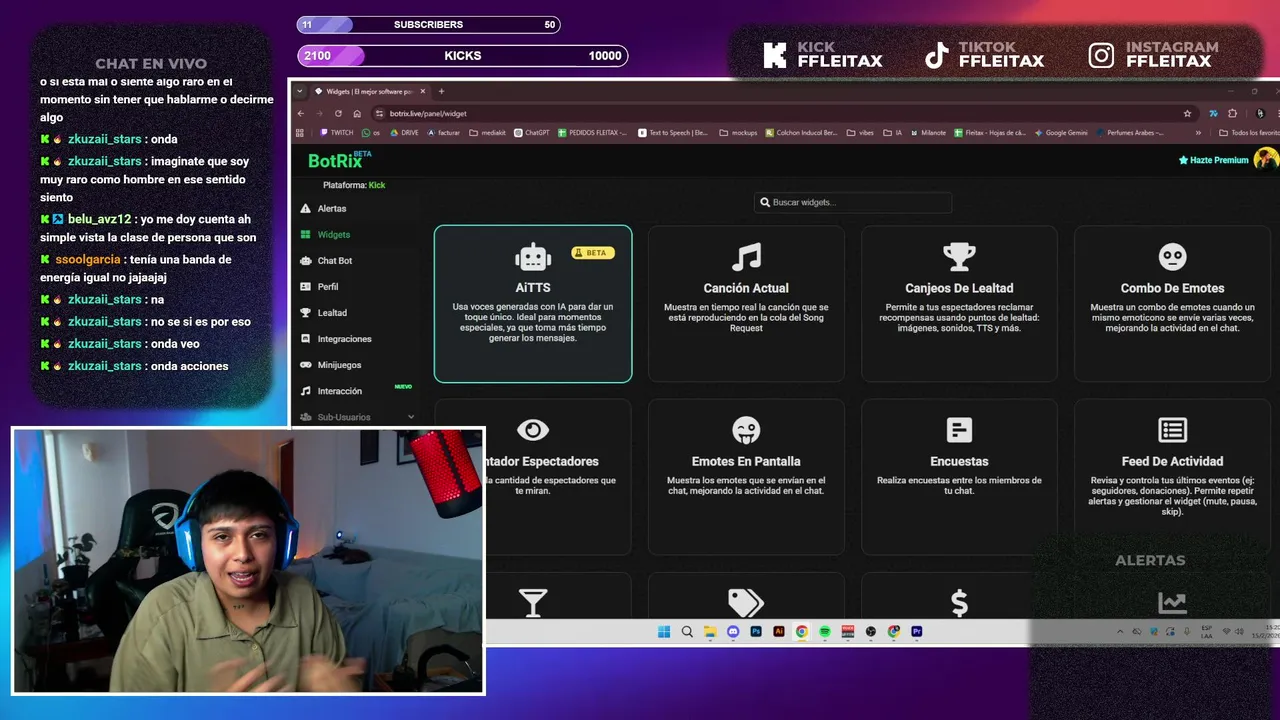Viewport: 1280px width, 720px height.
Task: Click the Buscar widgets search field
Action: pyautogui.click(x=853, y=202)
